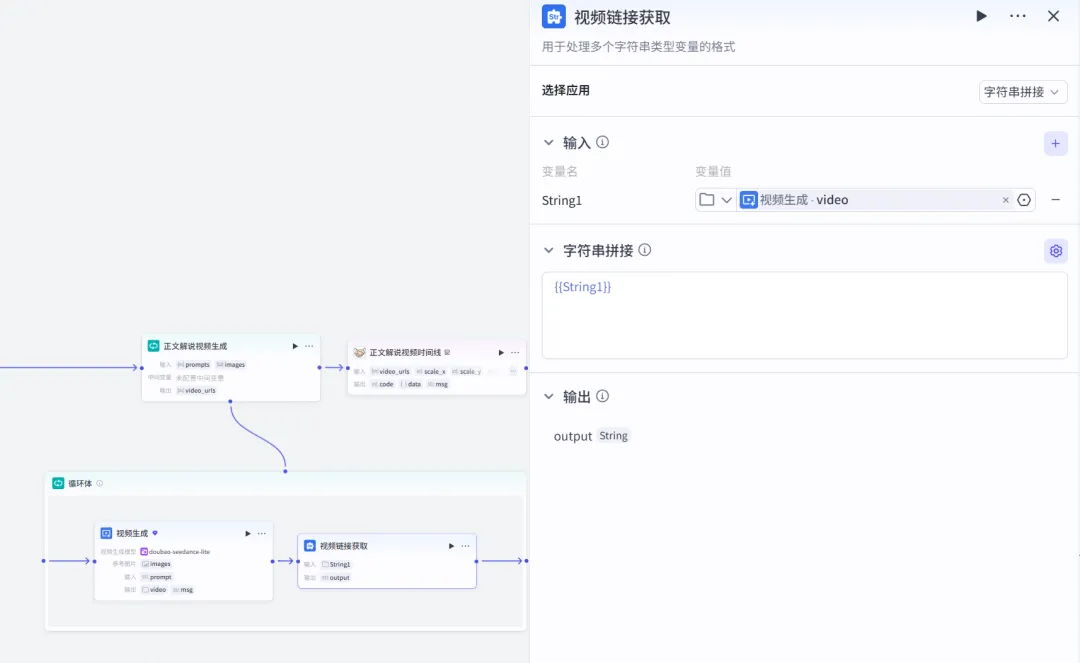Viewport: 1080px width, 663px height.
Task: Click the scale_x tag in 正文解说视频时间线
Action: [431, 372]
